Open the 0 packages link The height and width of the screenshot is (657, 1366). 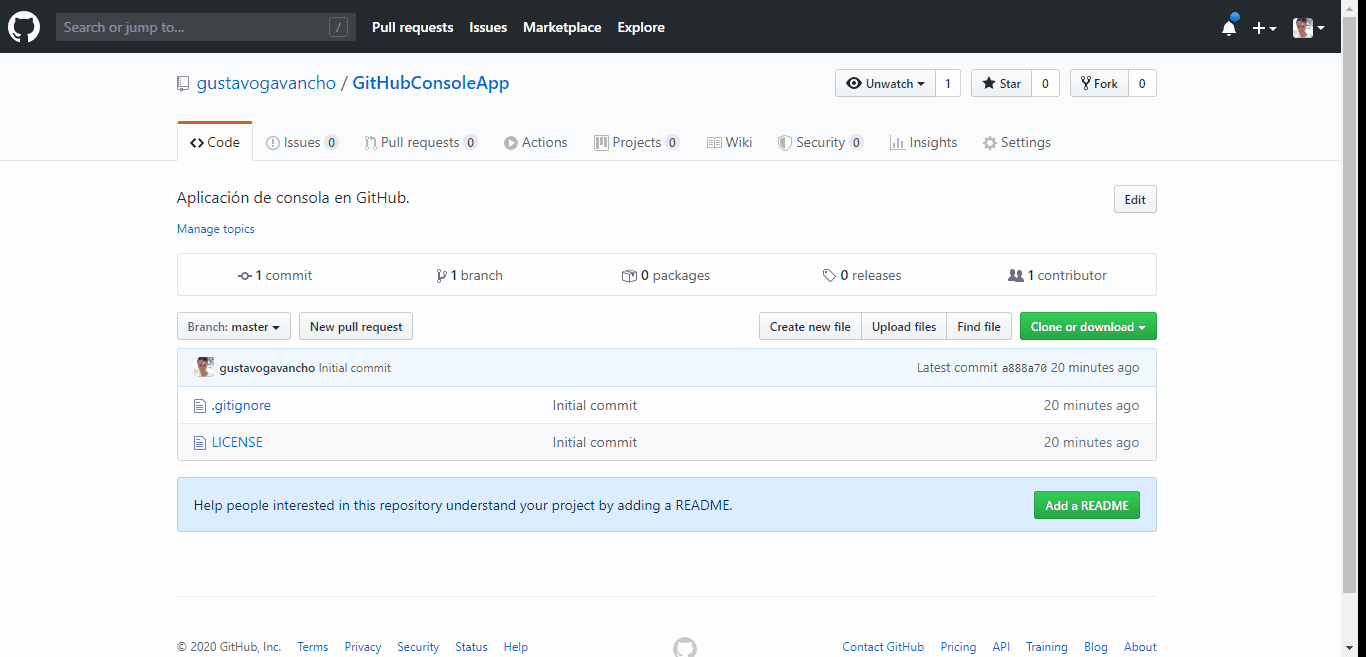tap(666, 275)
